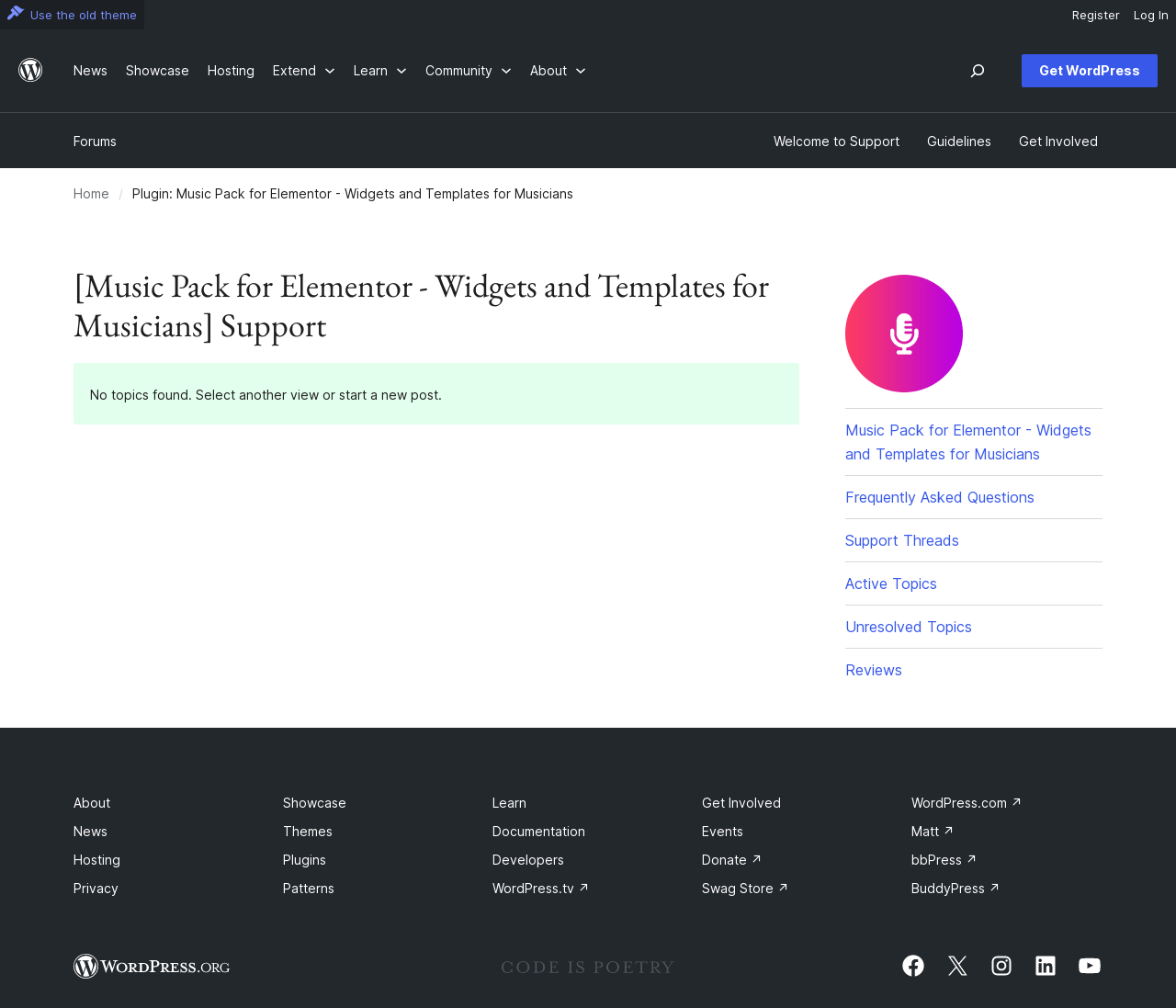Open WordPress.tv external link
The height and width of the screenshot is (1008, 1176).
coord(540,888)
